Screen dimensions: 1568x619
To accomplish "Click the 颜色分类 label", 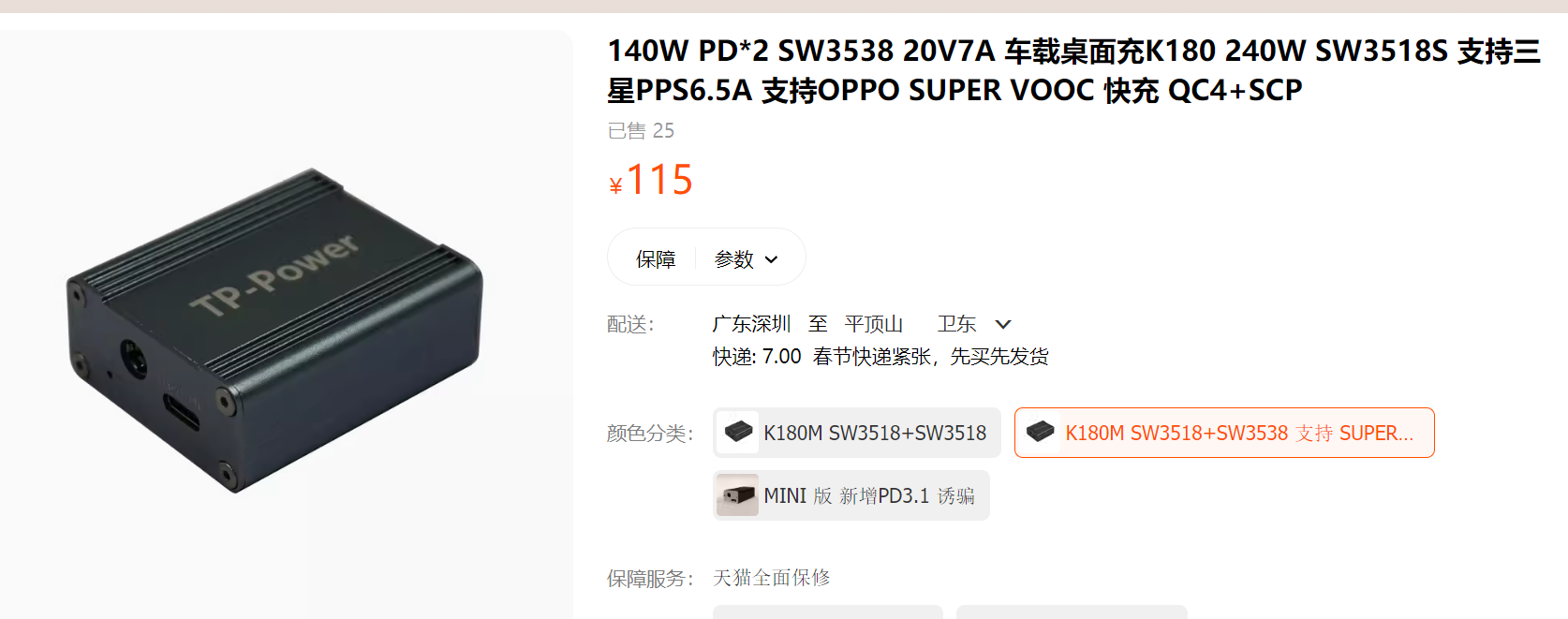I will tap(650, 434).
